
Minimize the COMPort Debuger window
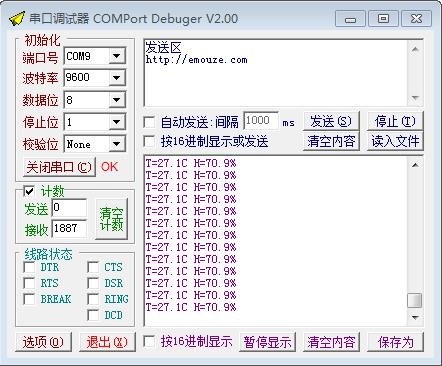[x=350, y=19]
